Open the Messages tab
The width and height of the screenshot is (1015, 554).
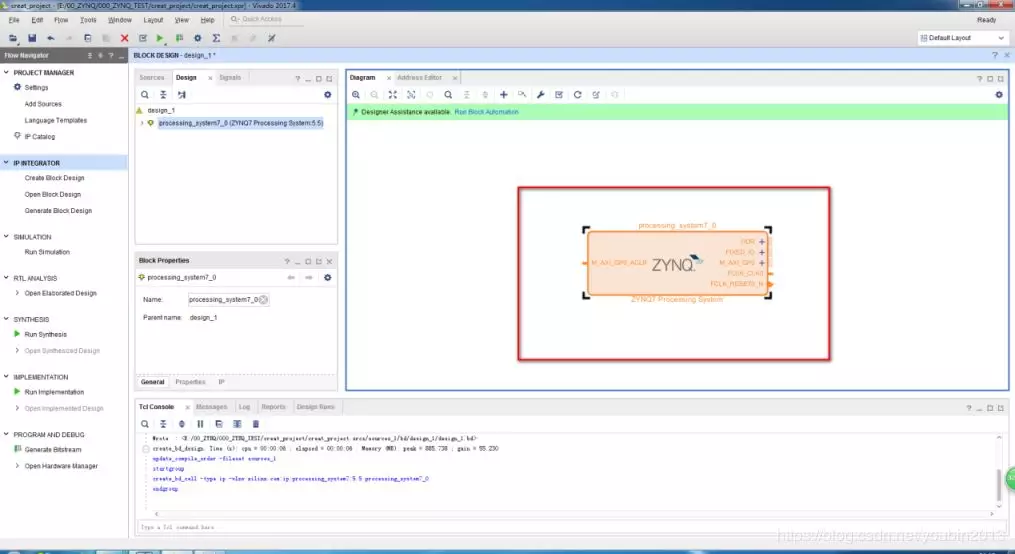tap(212, 407)
